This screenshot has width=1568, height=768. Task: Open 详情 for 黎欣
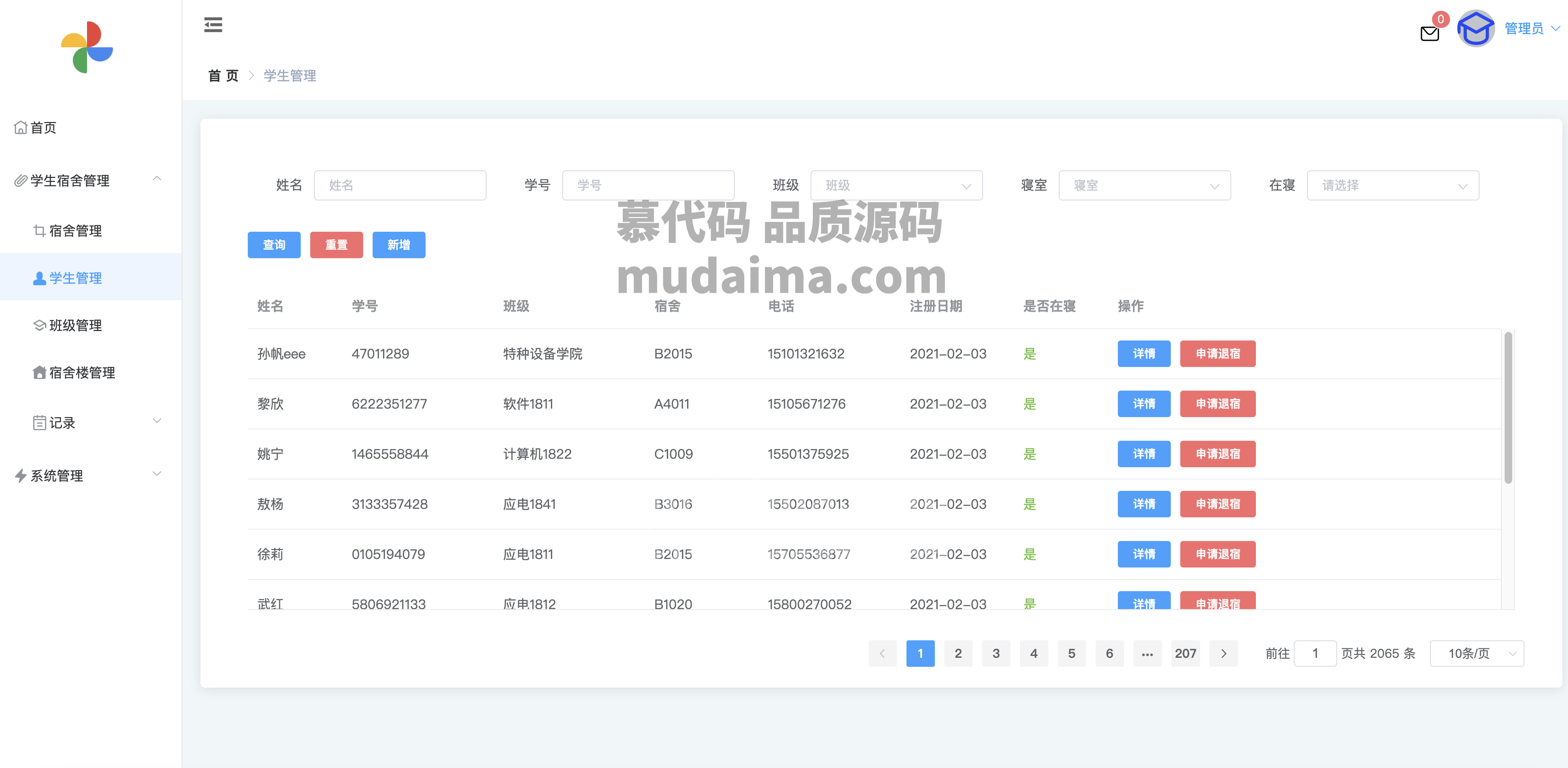tap(1144, 404)
